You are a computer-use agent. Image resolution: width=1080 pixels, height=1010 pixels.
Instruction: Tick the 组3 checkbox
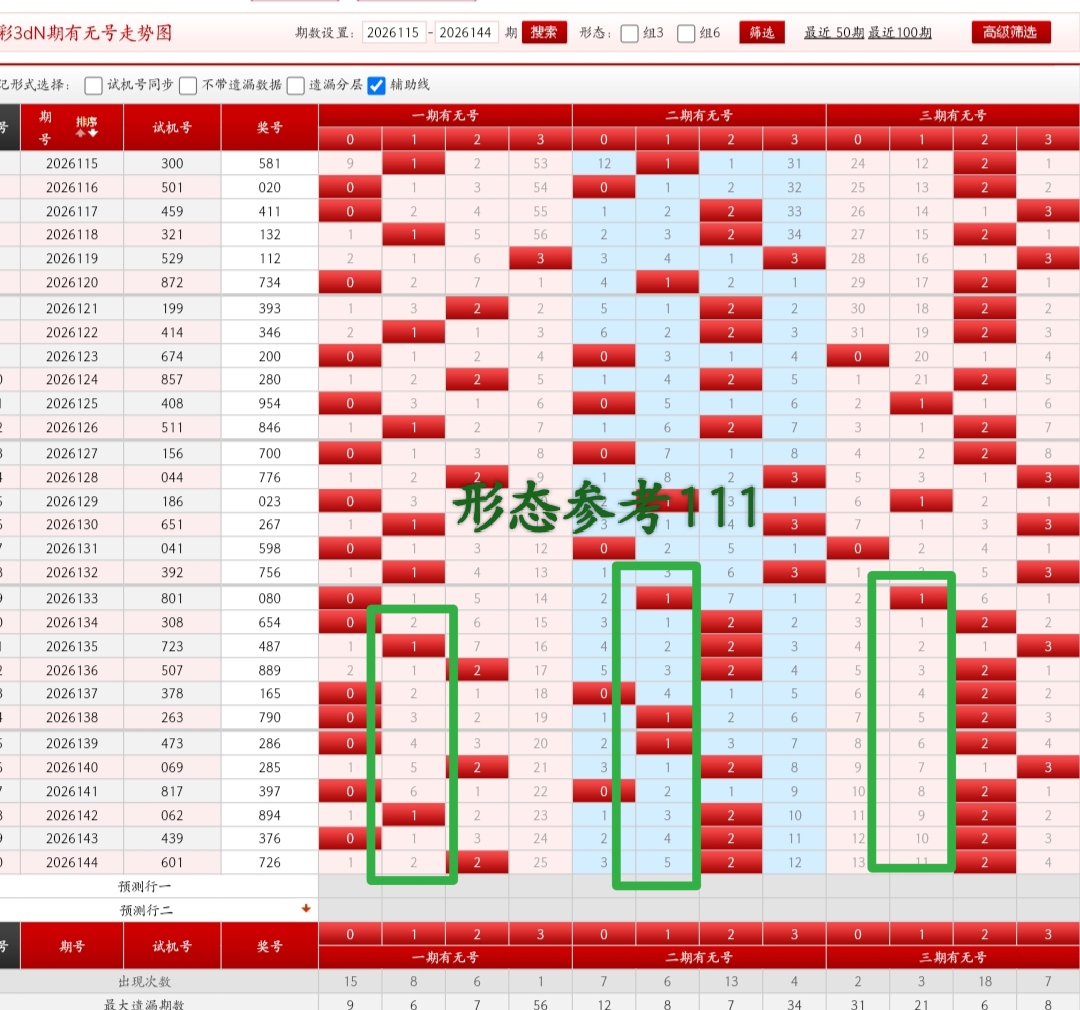(x=630, y=34)
